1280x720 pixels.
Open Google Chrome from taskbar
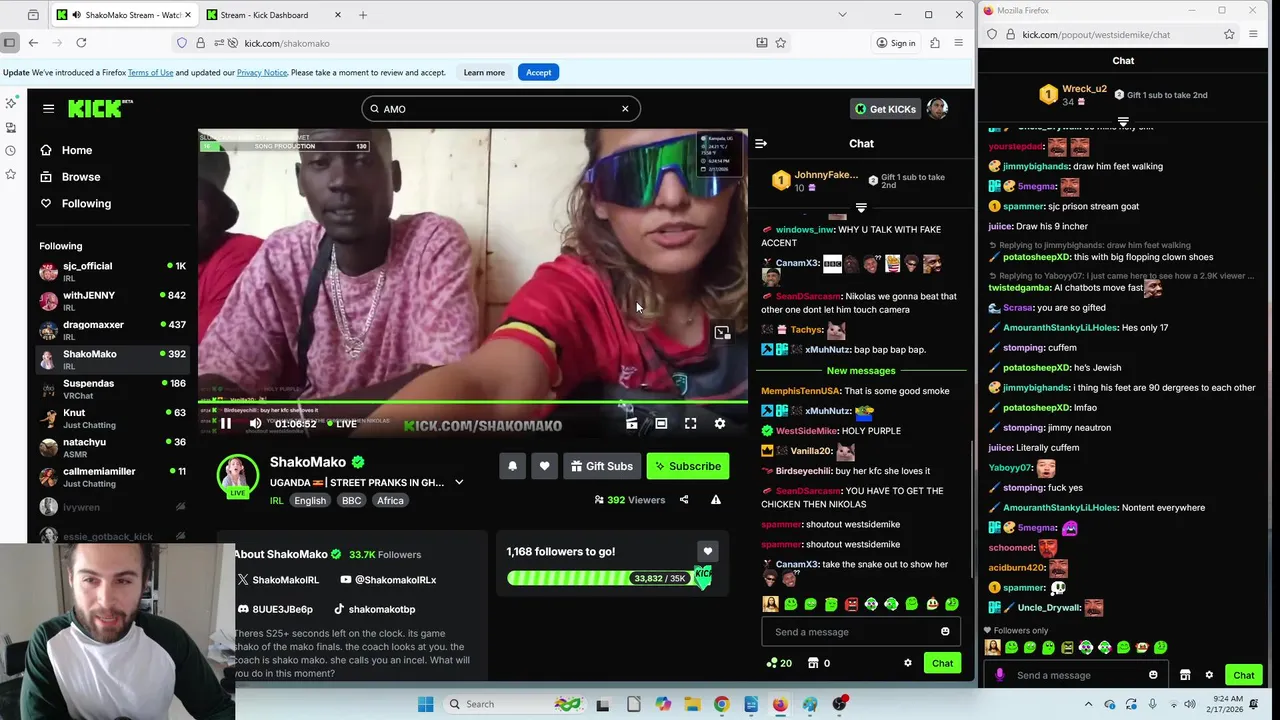[721, 704]
